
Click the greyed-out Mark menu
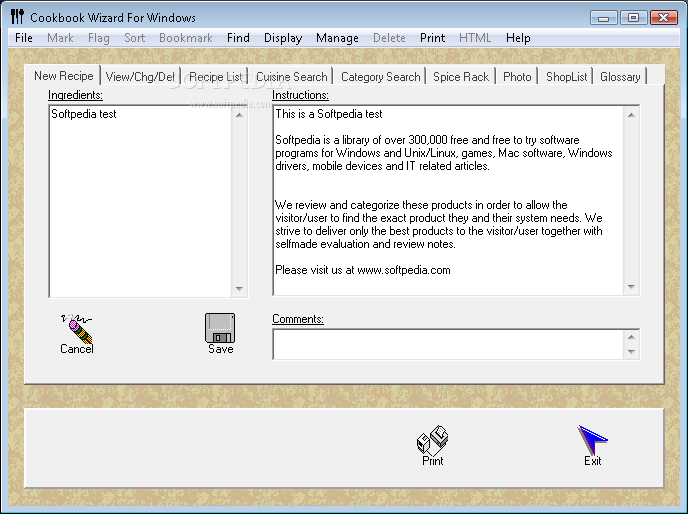[x=60, y=38]
